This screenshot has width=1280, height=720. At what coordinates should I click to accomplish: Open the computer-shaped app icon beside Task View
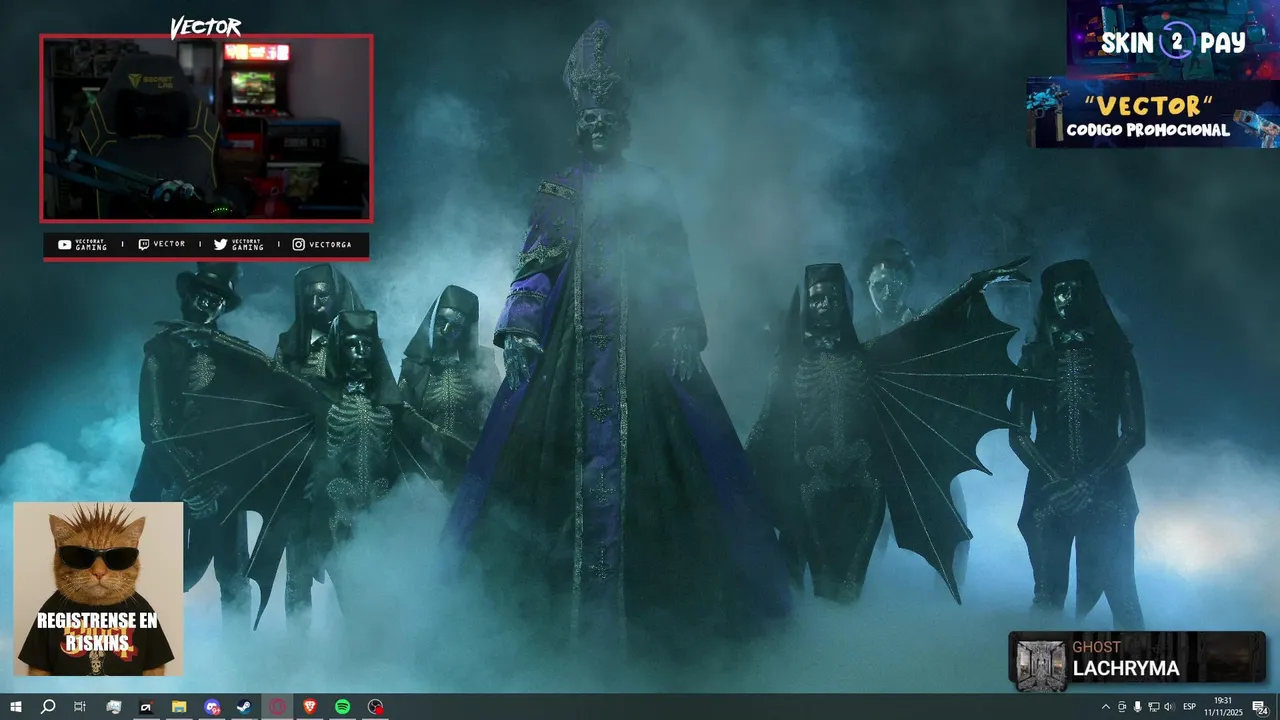(114, 707)
